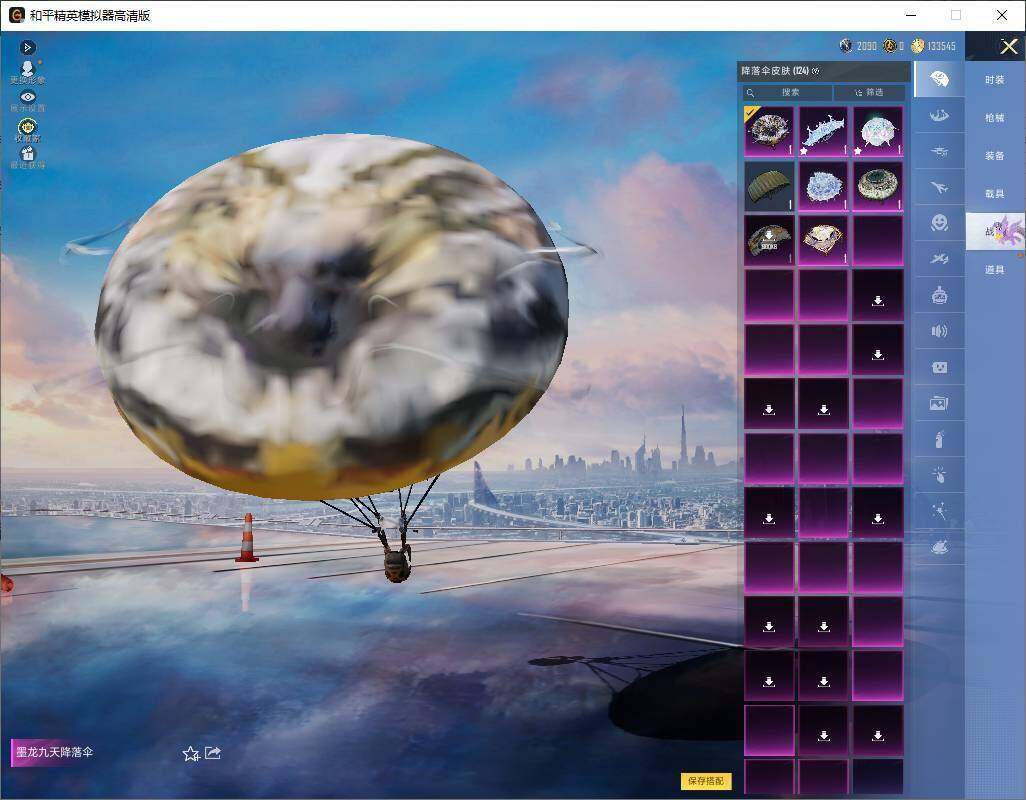
Task: Collapse the left menu with the arrow icon
Action: [x=27, y=47]
